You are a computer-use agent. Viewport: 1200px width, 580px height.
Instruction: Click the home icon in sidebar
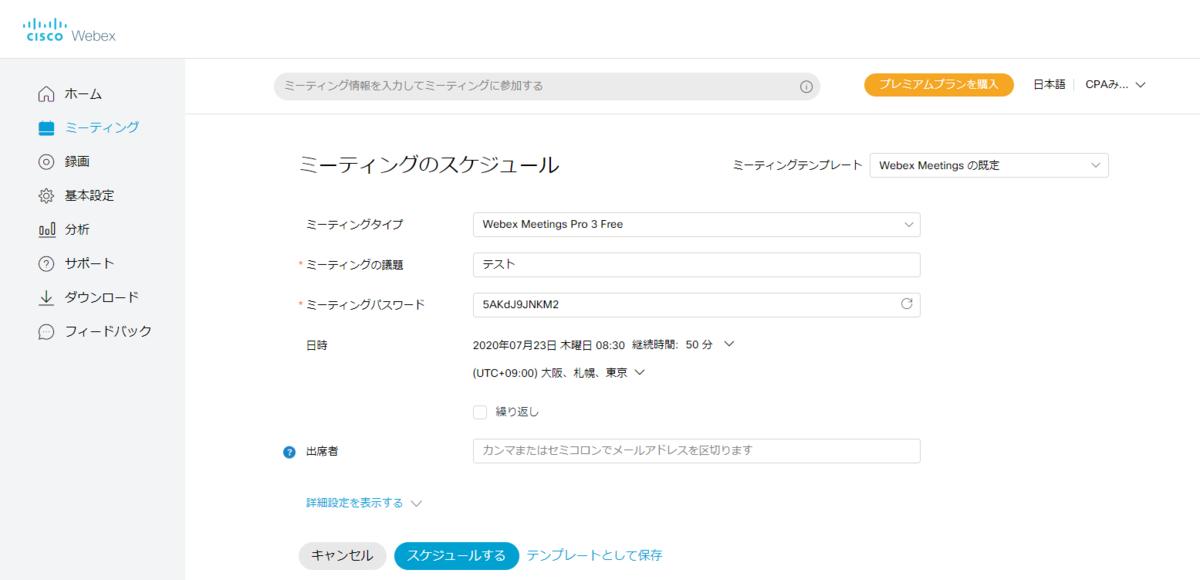tap(46, 94)
